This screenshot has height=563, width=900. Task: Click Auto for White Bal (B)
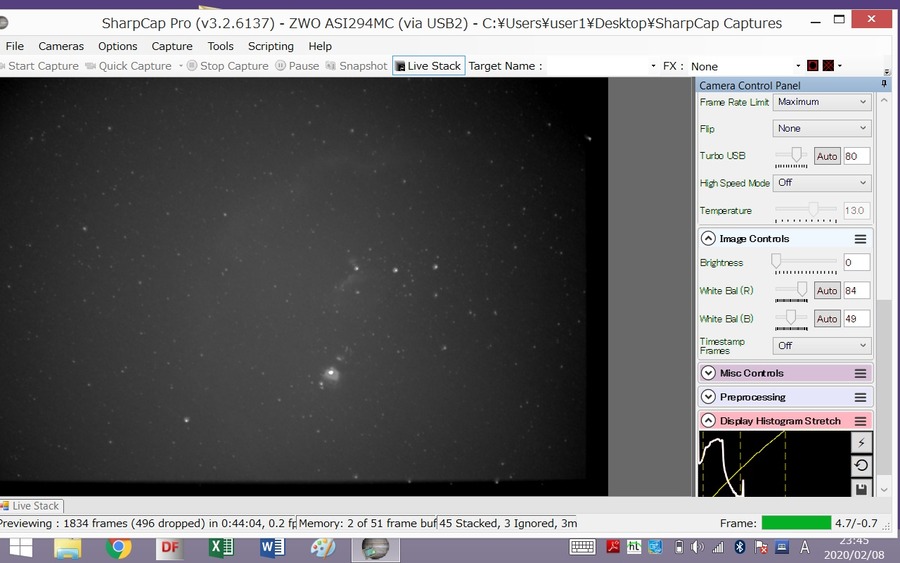[x=827, y=319]
